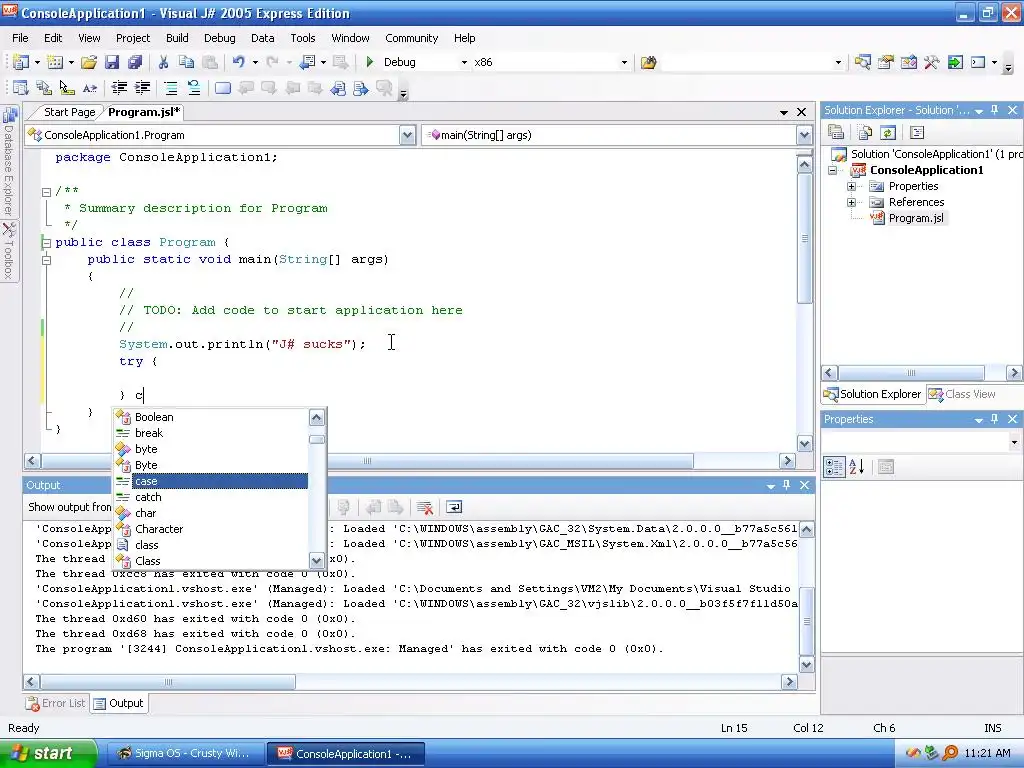The height and width of the screenshot is (768, 1024).
Task: Click the Save All icon
Action: pos(135,62)
